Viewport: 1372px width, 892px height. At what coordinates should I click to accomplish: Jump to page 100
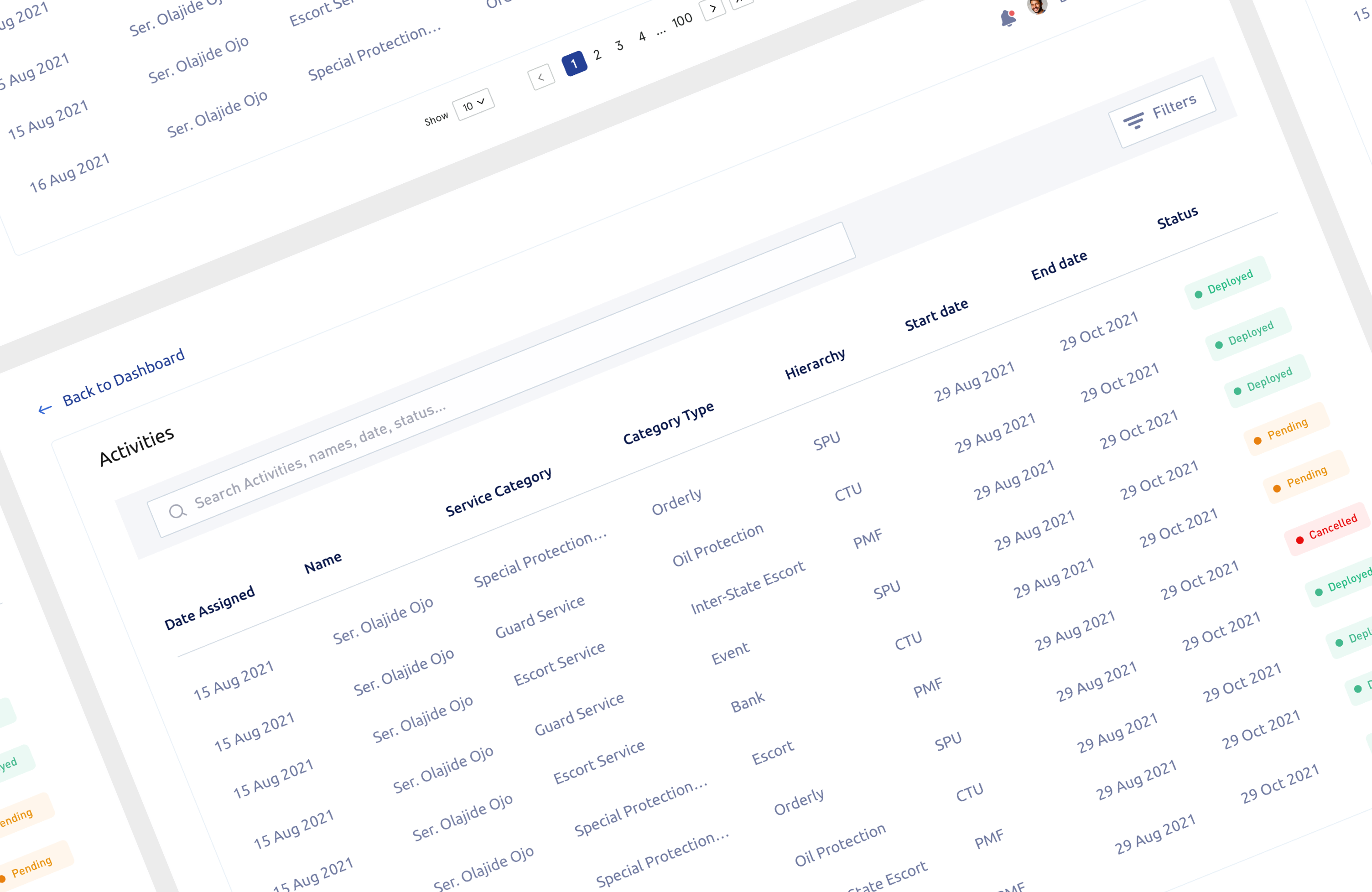(682, 21)
